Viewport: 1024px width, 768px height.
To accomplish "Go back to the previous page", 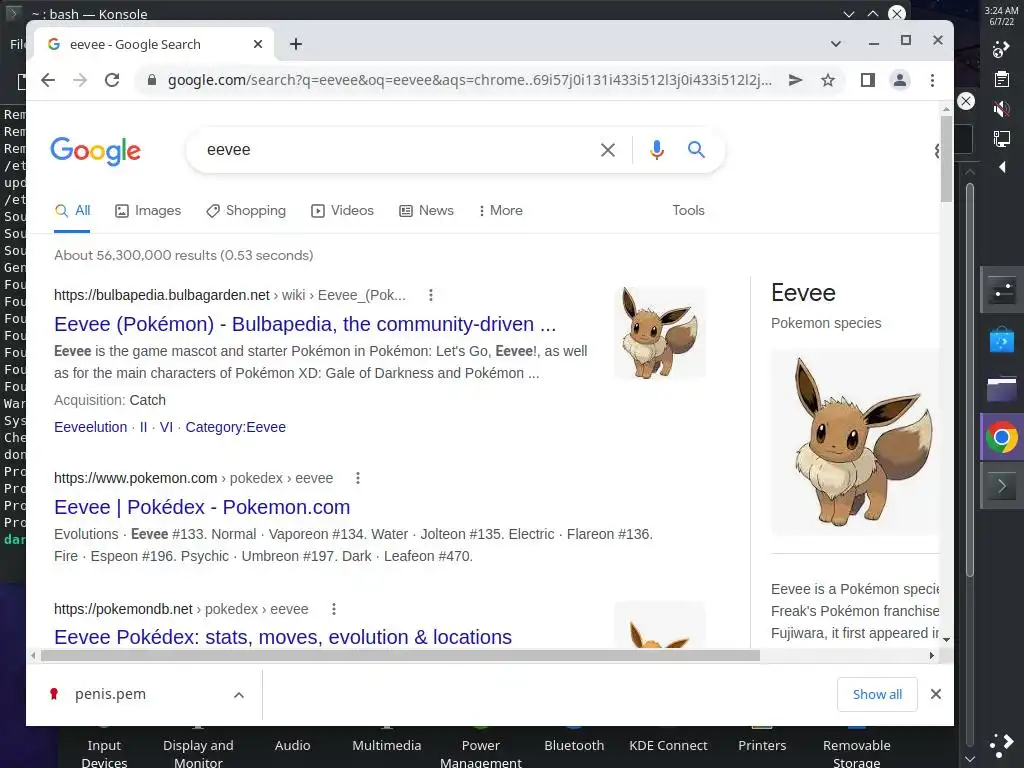I will pos(48,80).
